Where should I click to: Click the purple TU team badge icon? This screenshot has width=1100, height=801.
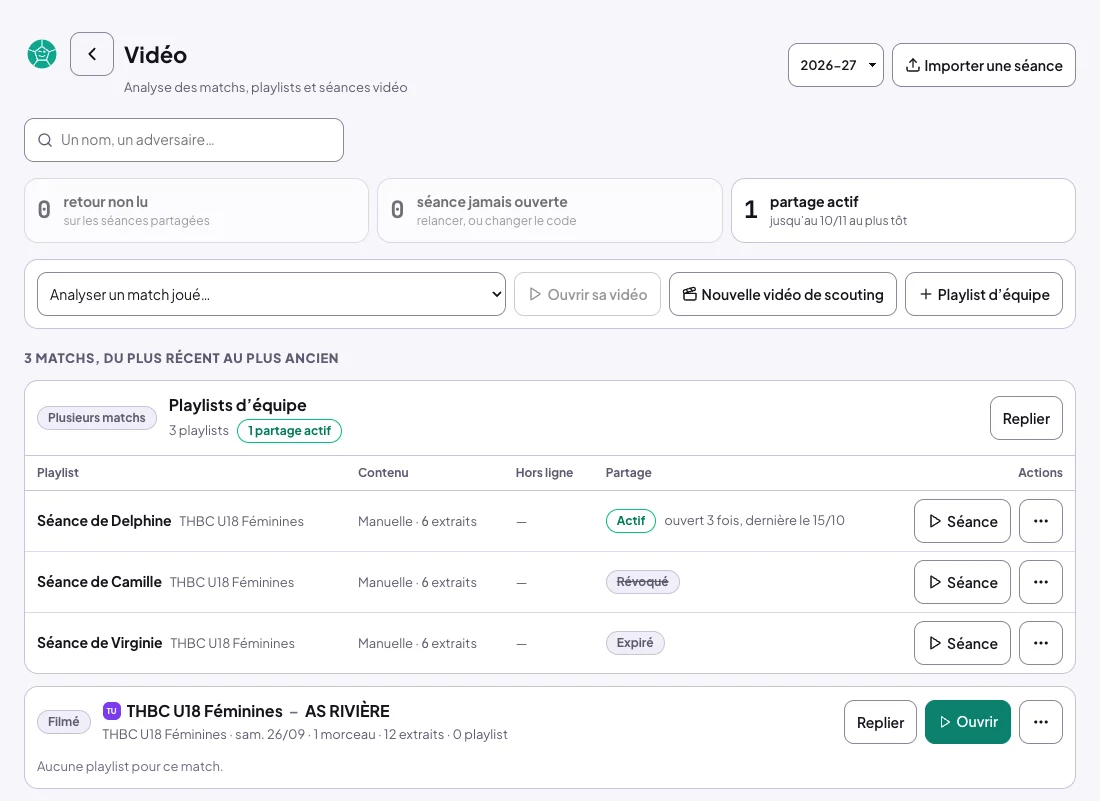point(112,711)
